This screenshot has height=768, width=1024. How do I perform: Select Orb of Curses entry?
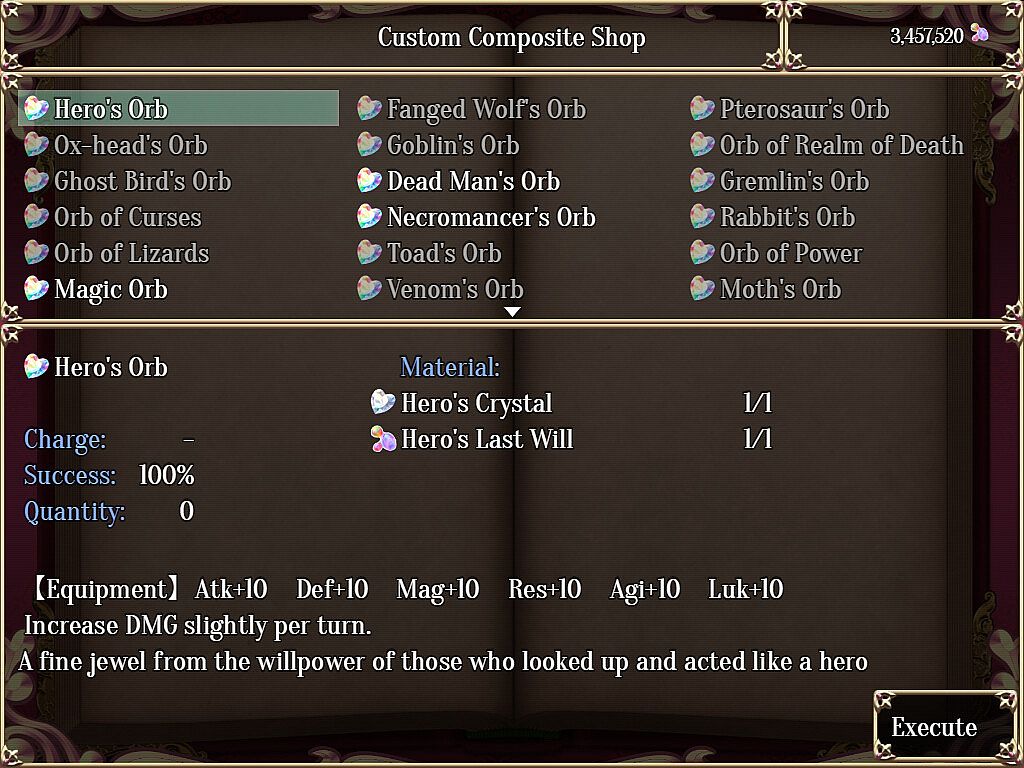tap(127, 217)
